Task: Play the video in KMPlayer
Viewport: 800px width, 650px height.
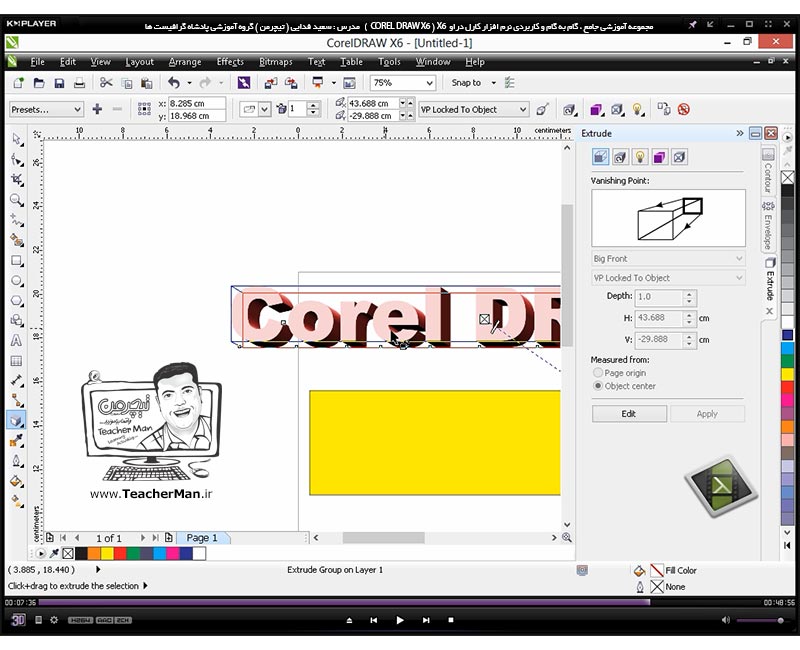Action: [399, 620]
